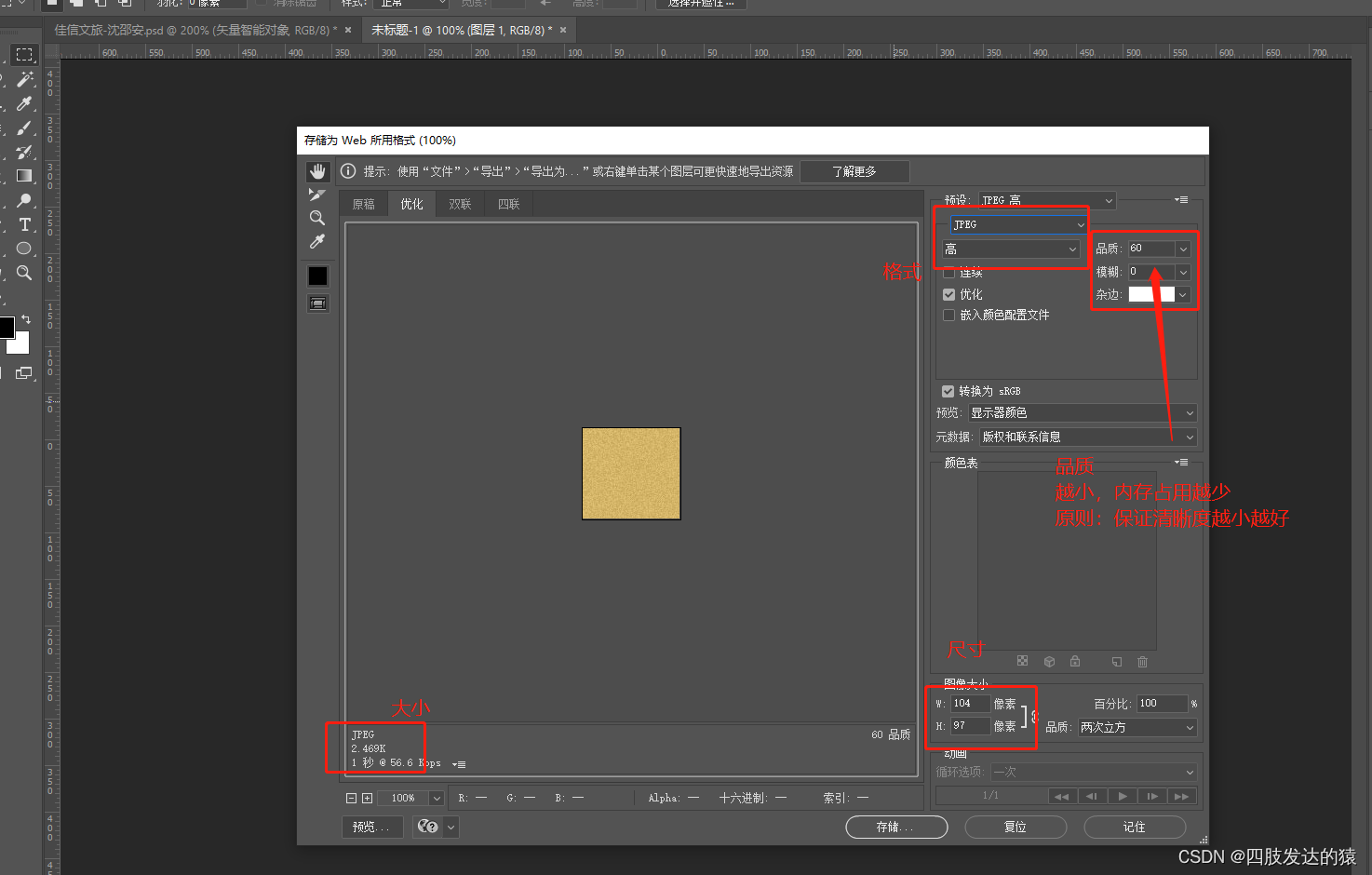Select the Dodge tool in Photoshop toolbar

coord(24,200)
